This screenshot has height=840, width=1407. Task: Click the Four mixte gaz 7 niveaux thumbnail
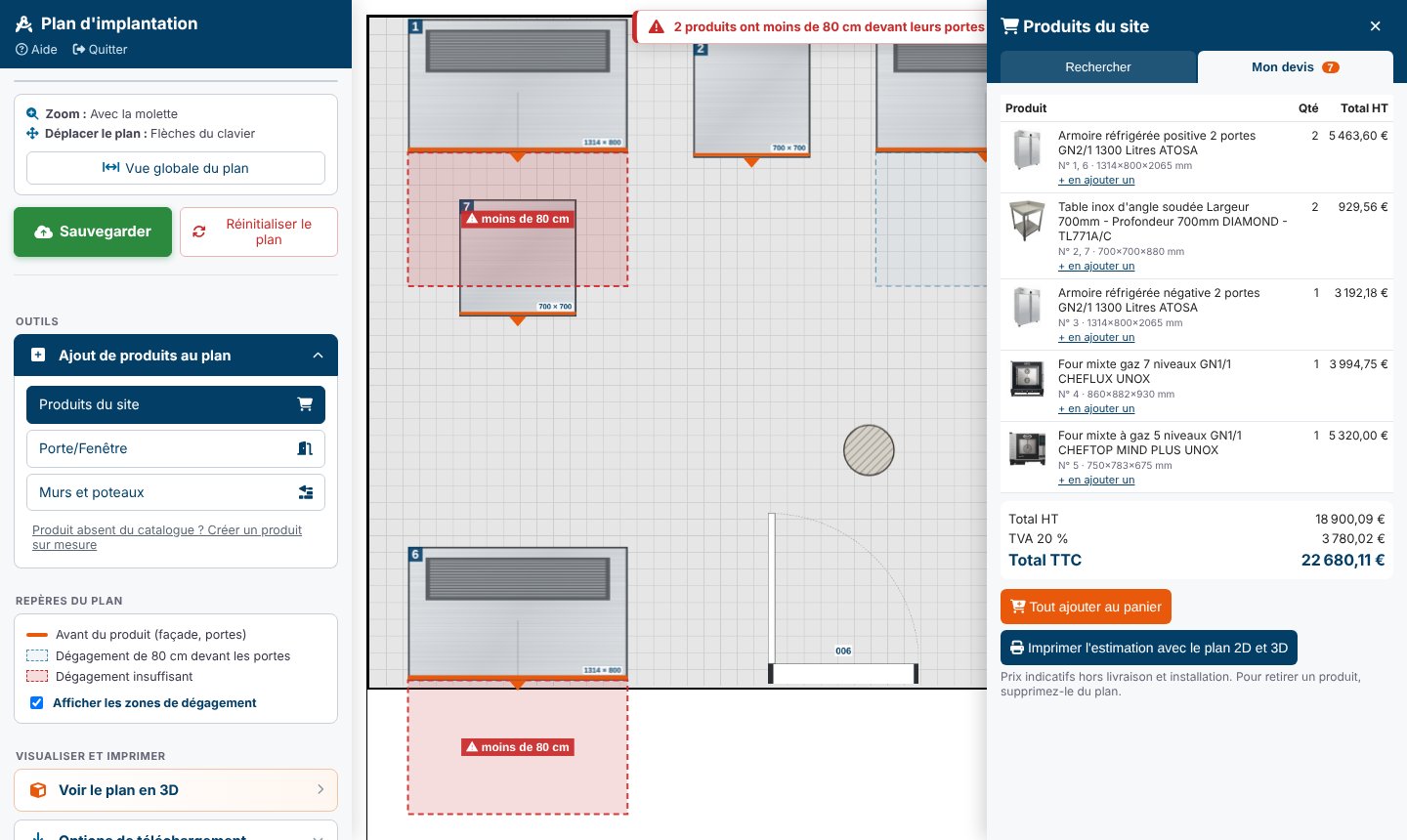pyautogui.click(x=1027, y=378)
